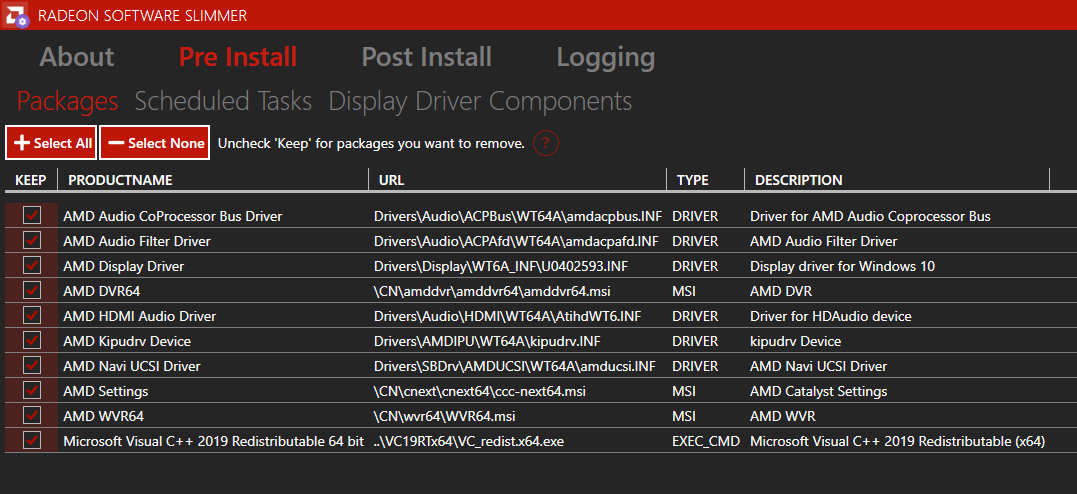The image size is (1077, 494).
Task: Untick Keep for Microsoft Visual C++ 2019 Redistributable
Action: pyautogui.click(x=32, y=441)
